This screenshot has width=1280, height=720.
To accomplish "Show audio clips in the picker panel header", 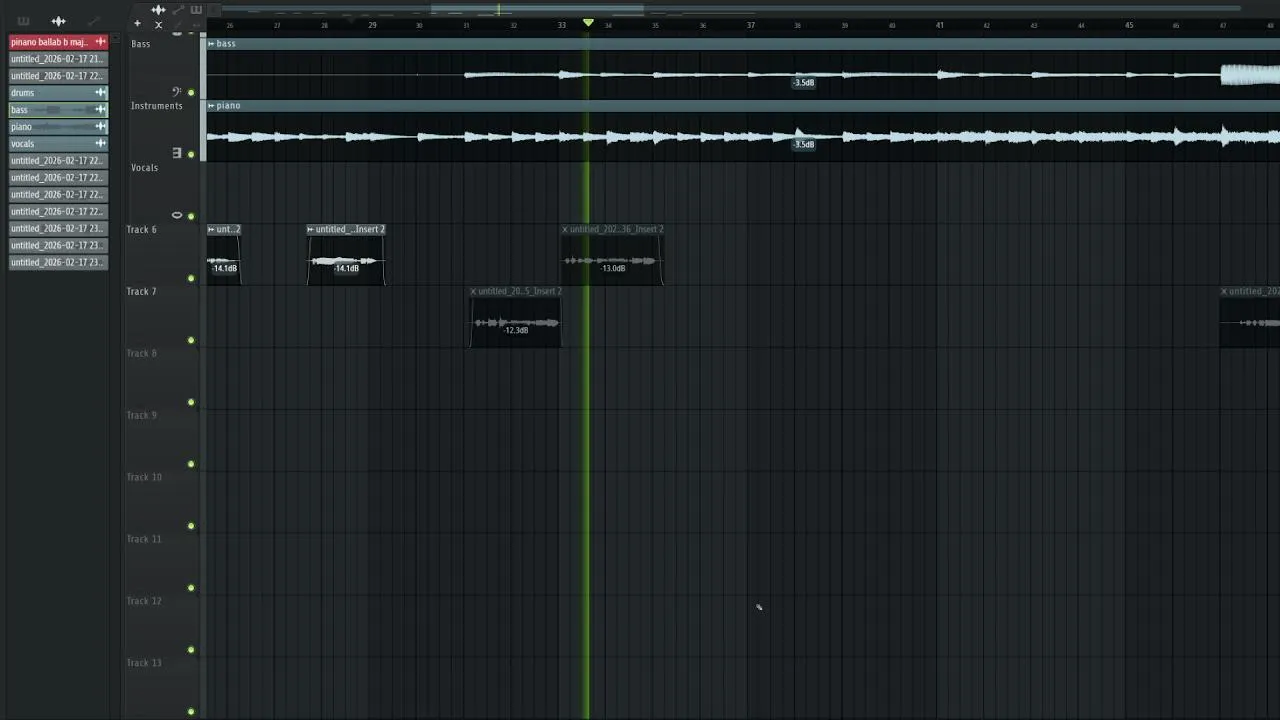I will click(x=58, y=21).
